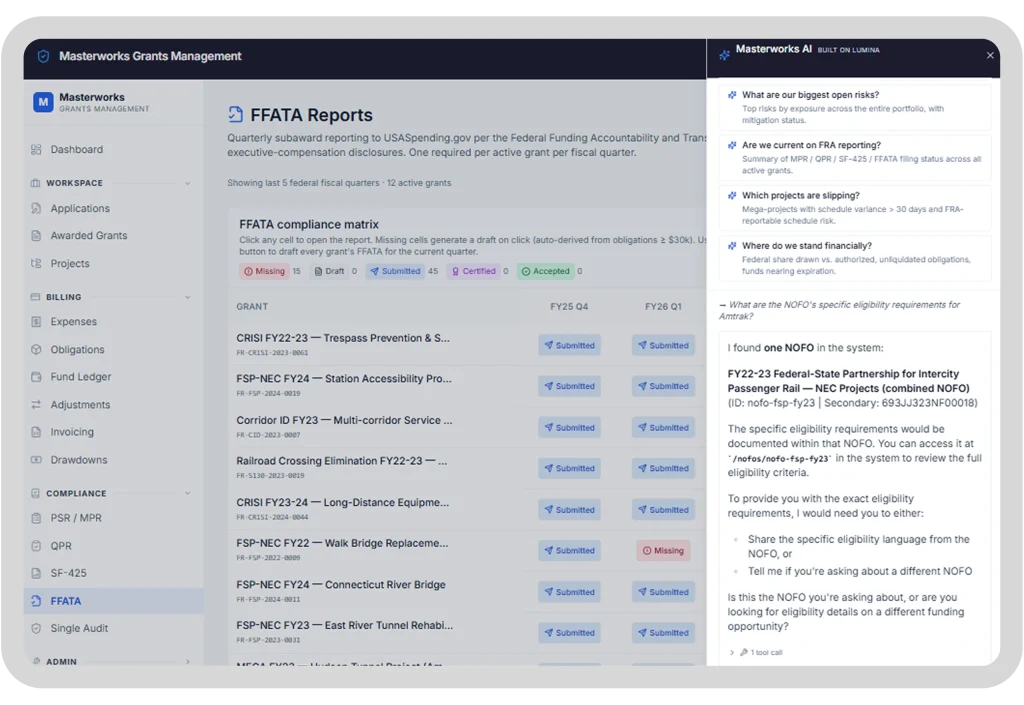Click the FFATA Reports page title icon
The width and height of the screenshot is (1024, 705).
pyautogui.click(x=236, y=114)
